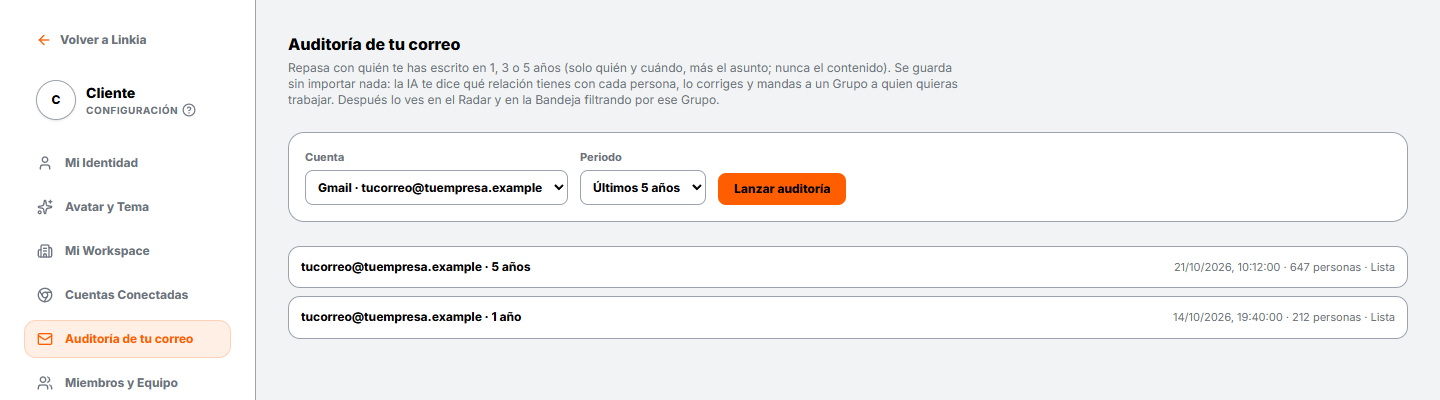Click the Periodo field label
The image size is (1440, 400).
point(601,157)
